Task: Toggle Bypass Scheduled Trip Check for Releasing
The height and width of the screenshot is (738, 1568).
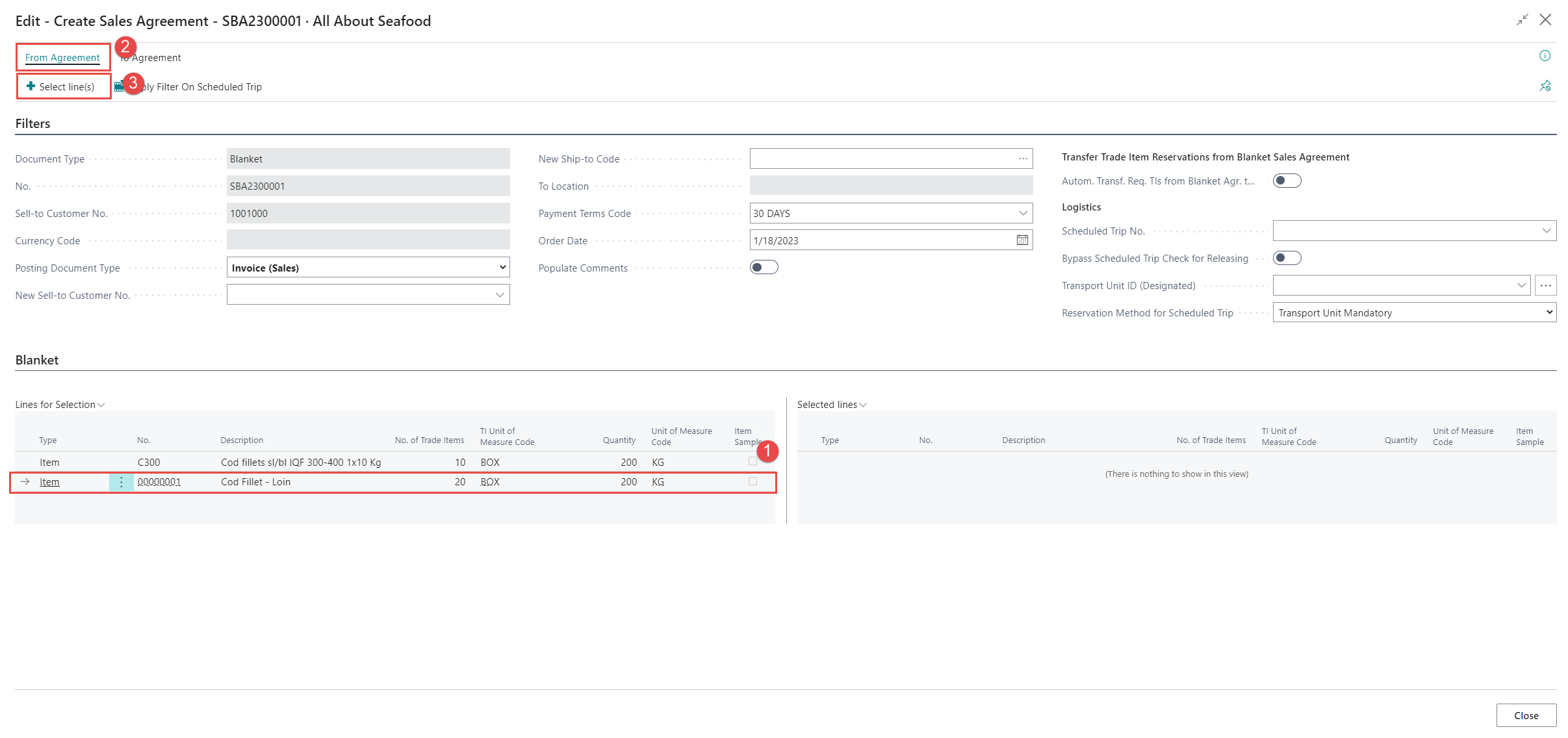Action: point(1286,258)
